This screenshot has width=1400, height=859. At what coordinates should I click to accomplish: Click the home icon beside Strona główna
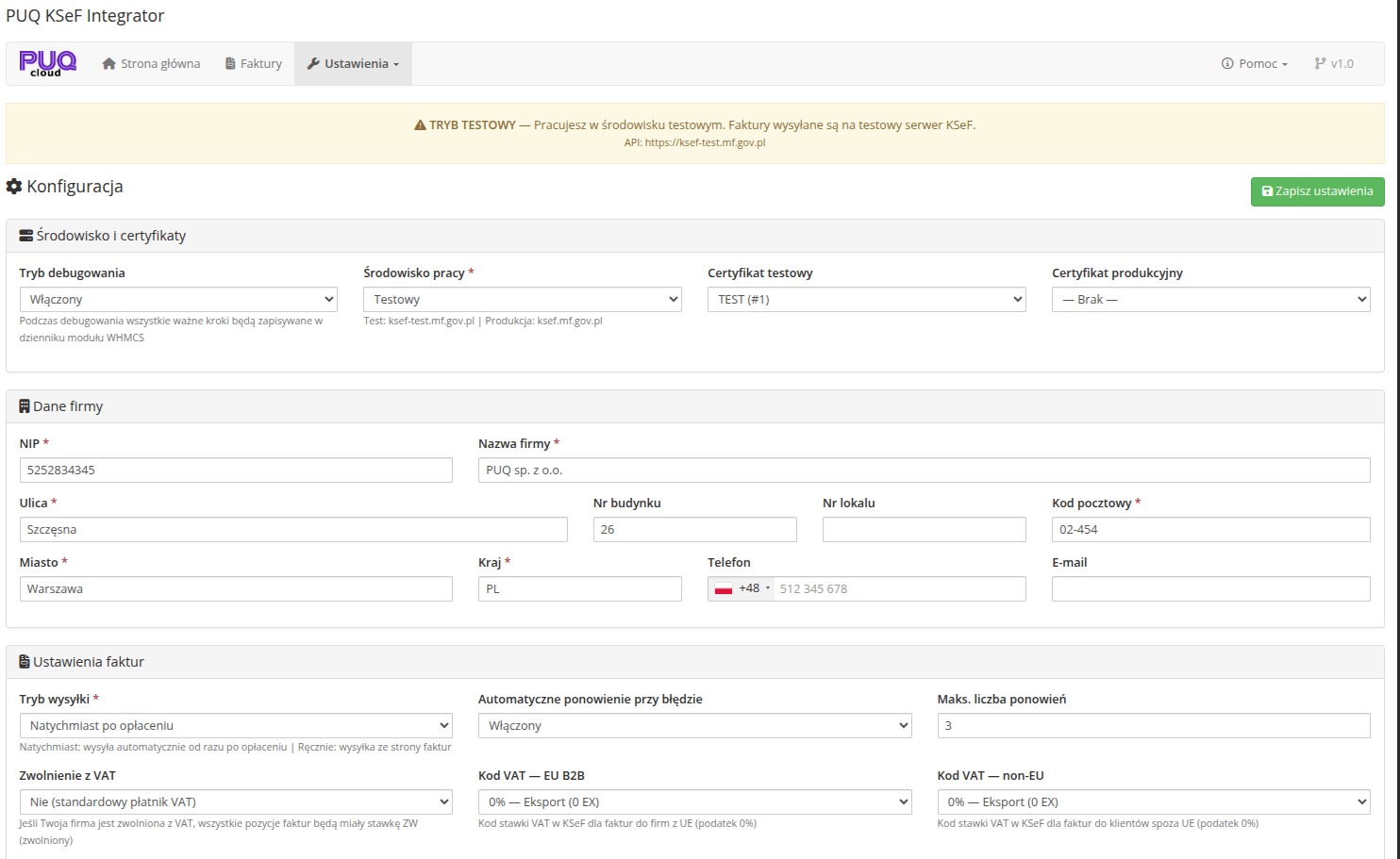click(108, 64)
